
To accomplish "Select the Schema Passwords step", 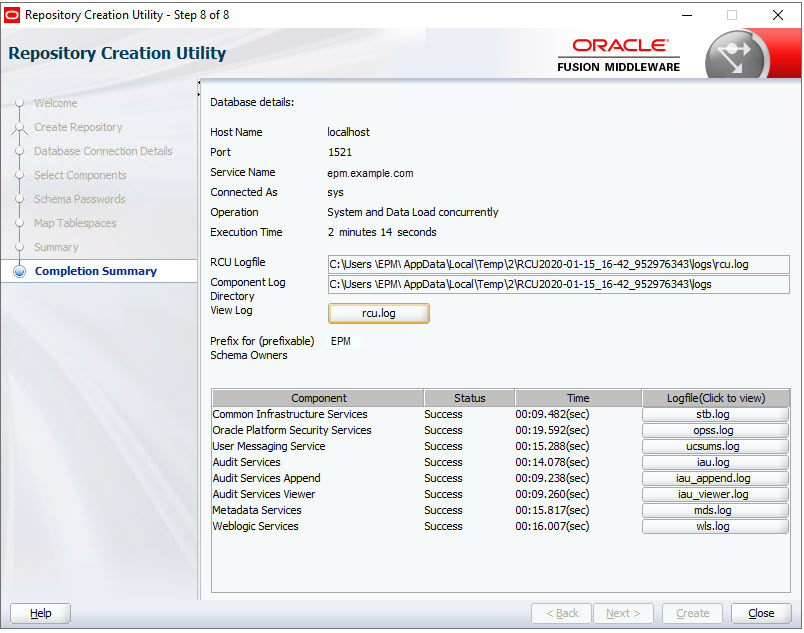I will coord(79,199).
